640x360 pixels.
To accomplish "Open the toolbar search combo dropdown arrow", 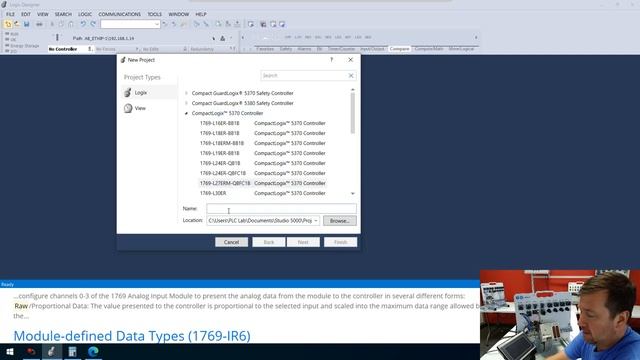I will pos(157,24).
